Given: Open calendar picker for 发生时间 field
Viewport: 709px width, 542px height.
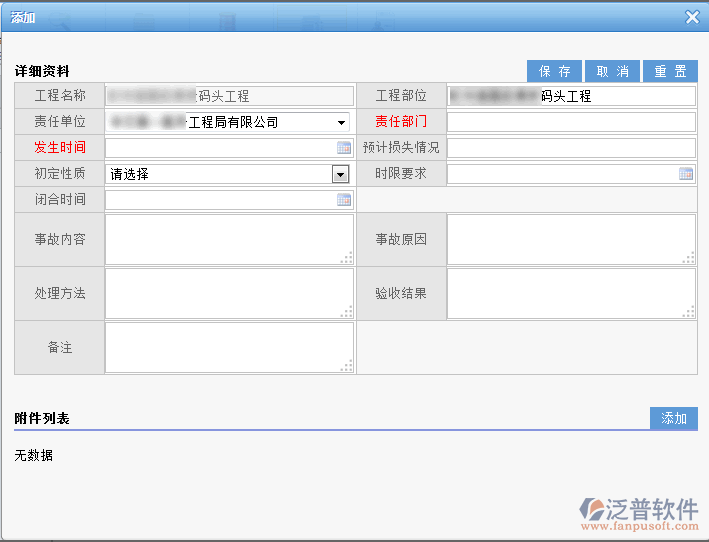Looking at the screenshot, I should (x=344, y=148).
